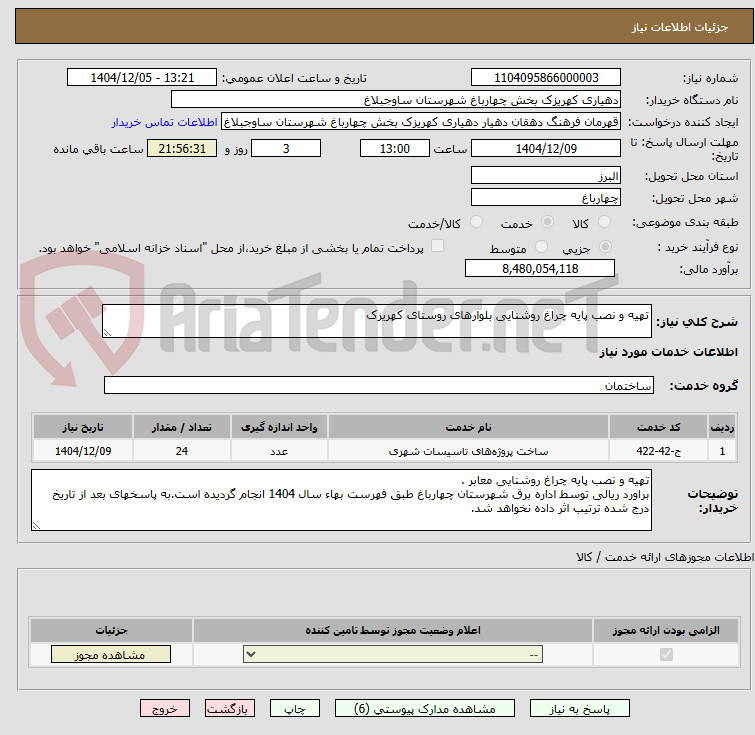Click the delivery province field البرز
The height and width of the screenshot is (735, 755).
(x=546, y=176)
